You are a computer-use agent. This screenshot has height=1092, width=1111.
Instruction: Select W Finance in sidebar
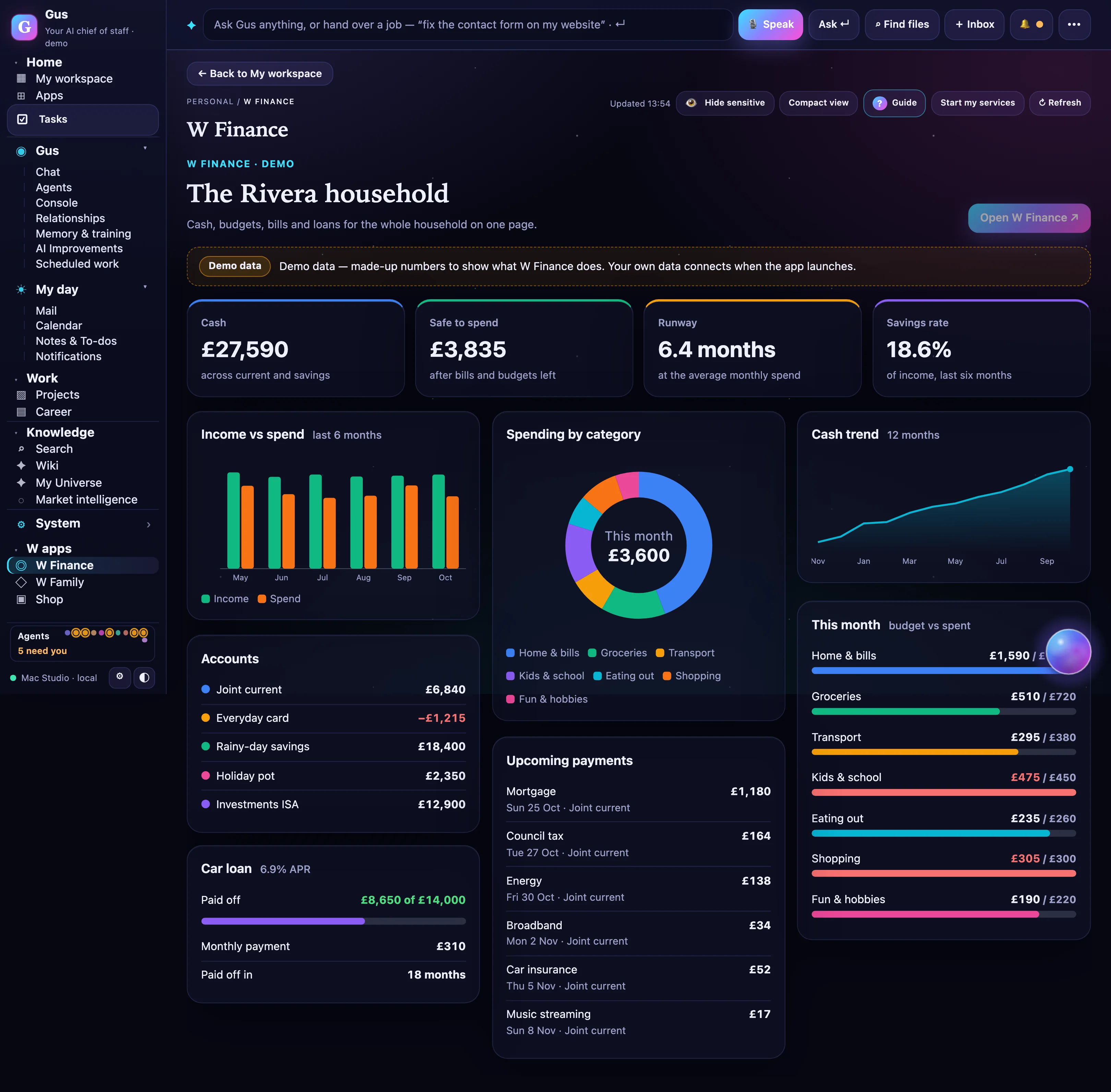(x=83, y=566)
